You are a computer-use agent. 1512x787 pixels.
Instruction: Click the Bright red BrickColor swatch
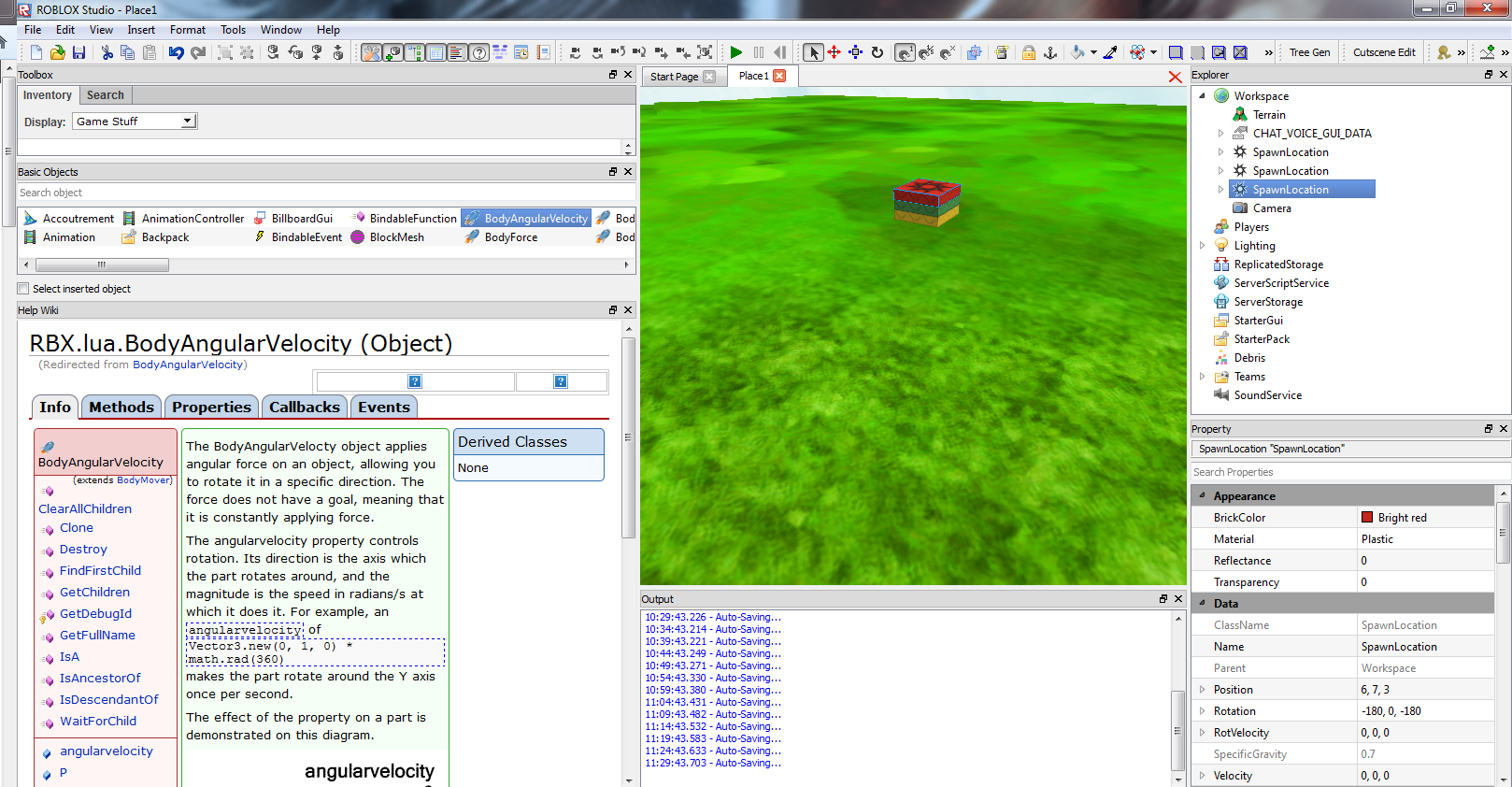pyautogui.click(x=1367, y=518)
